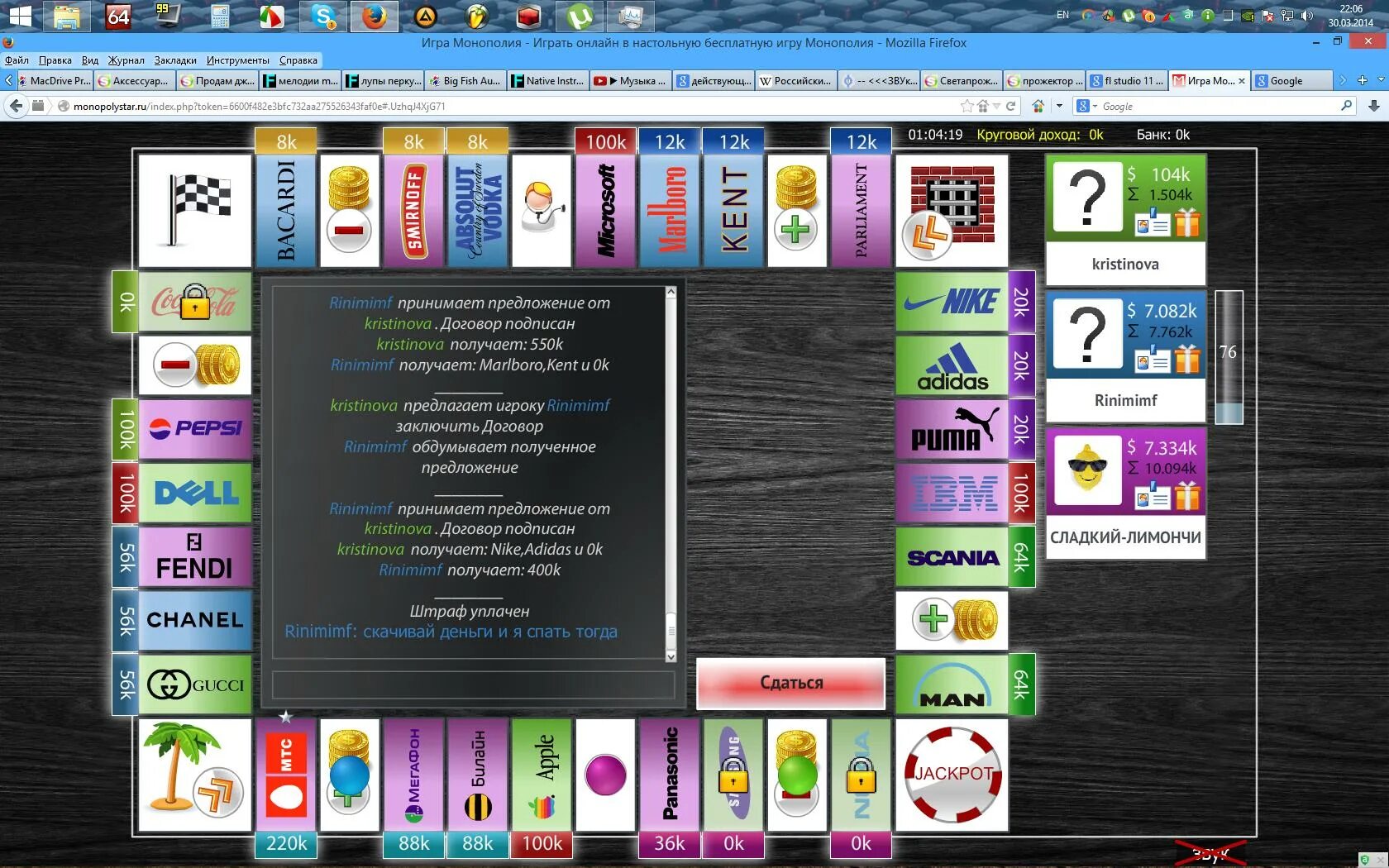Click the Firefox back navigation button
This screenshot has height=868, width=1389.
[x=16, y=106]
